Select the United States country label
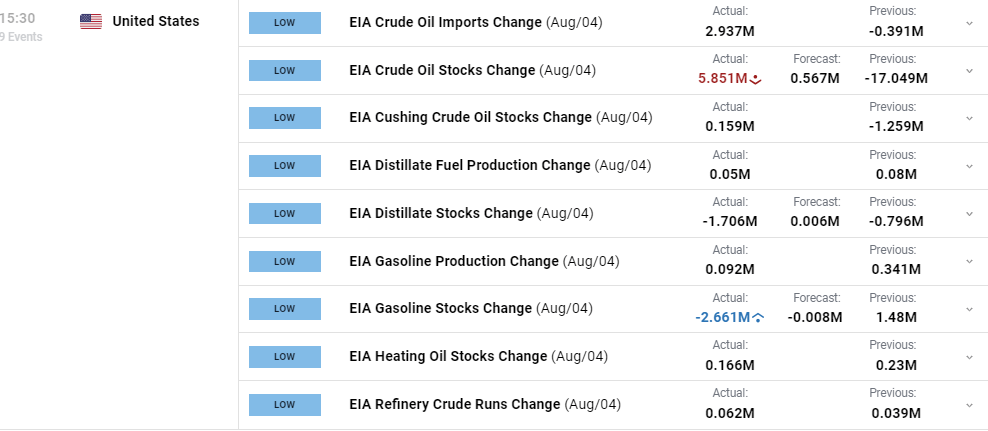The image size is (988, 431). [x=156, y=21]
